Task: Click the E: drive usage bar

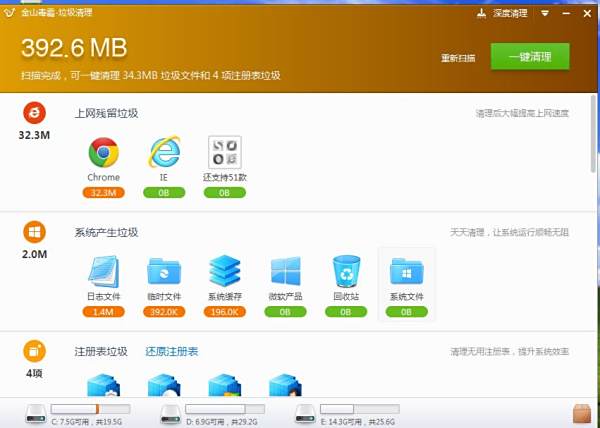Action: (x=360, y=409)
